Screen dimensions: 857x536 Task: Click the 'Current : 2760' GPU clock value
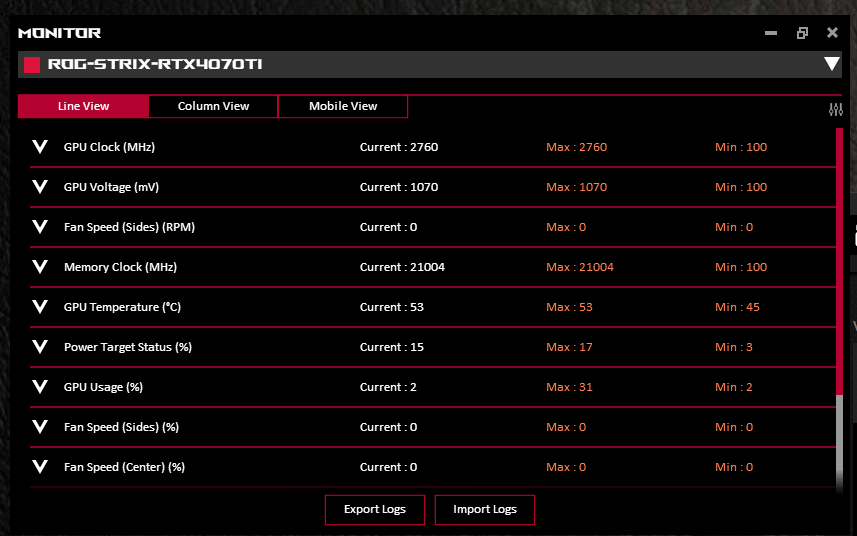(399, 147)
